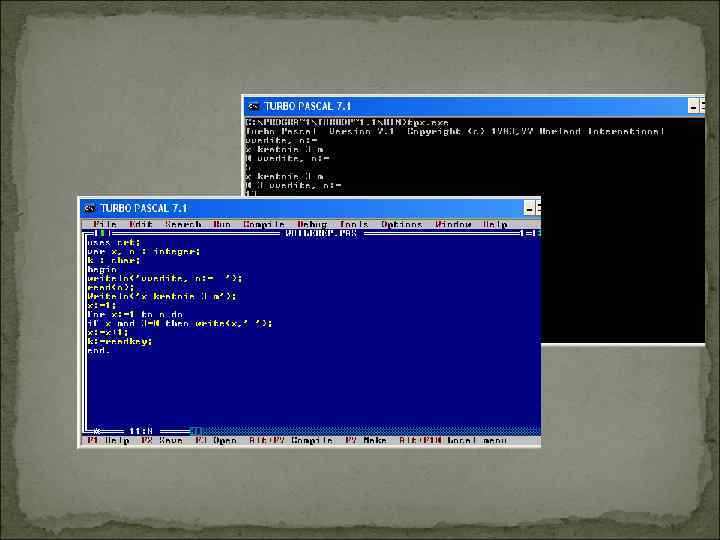Click the 'if x mod' code line
The image size is (720, 540).
[x=180, y=323]
